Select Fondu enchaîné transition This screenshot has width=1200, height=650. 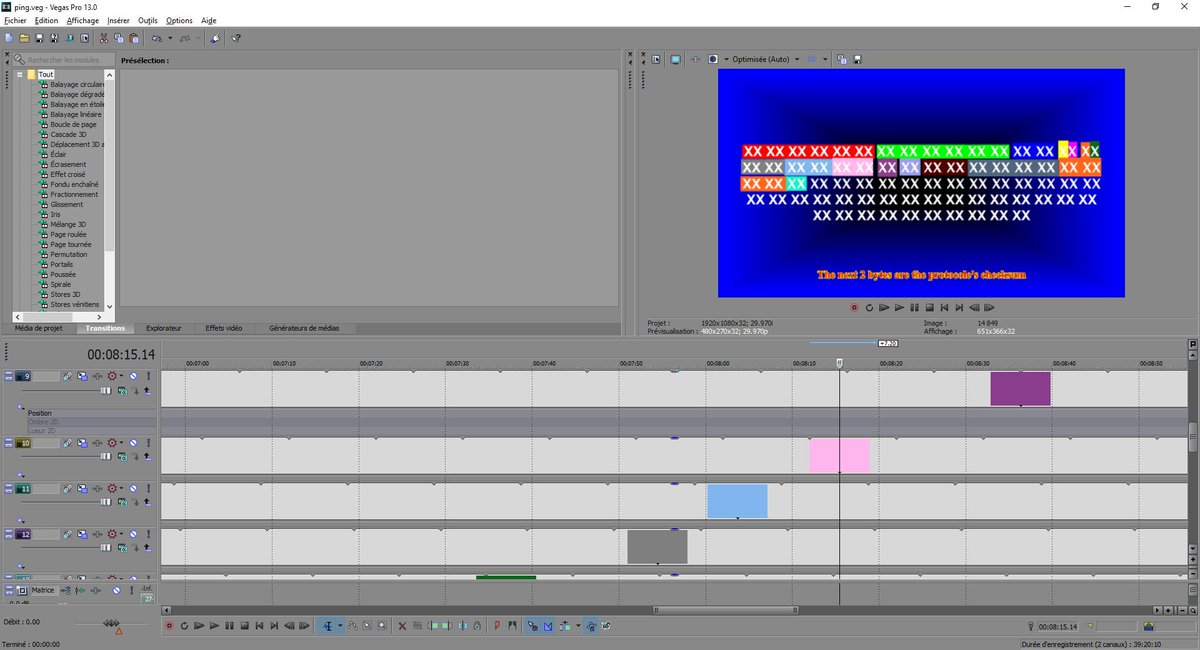click(x=74, y=184)
